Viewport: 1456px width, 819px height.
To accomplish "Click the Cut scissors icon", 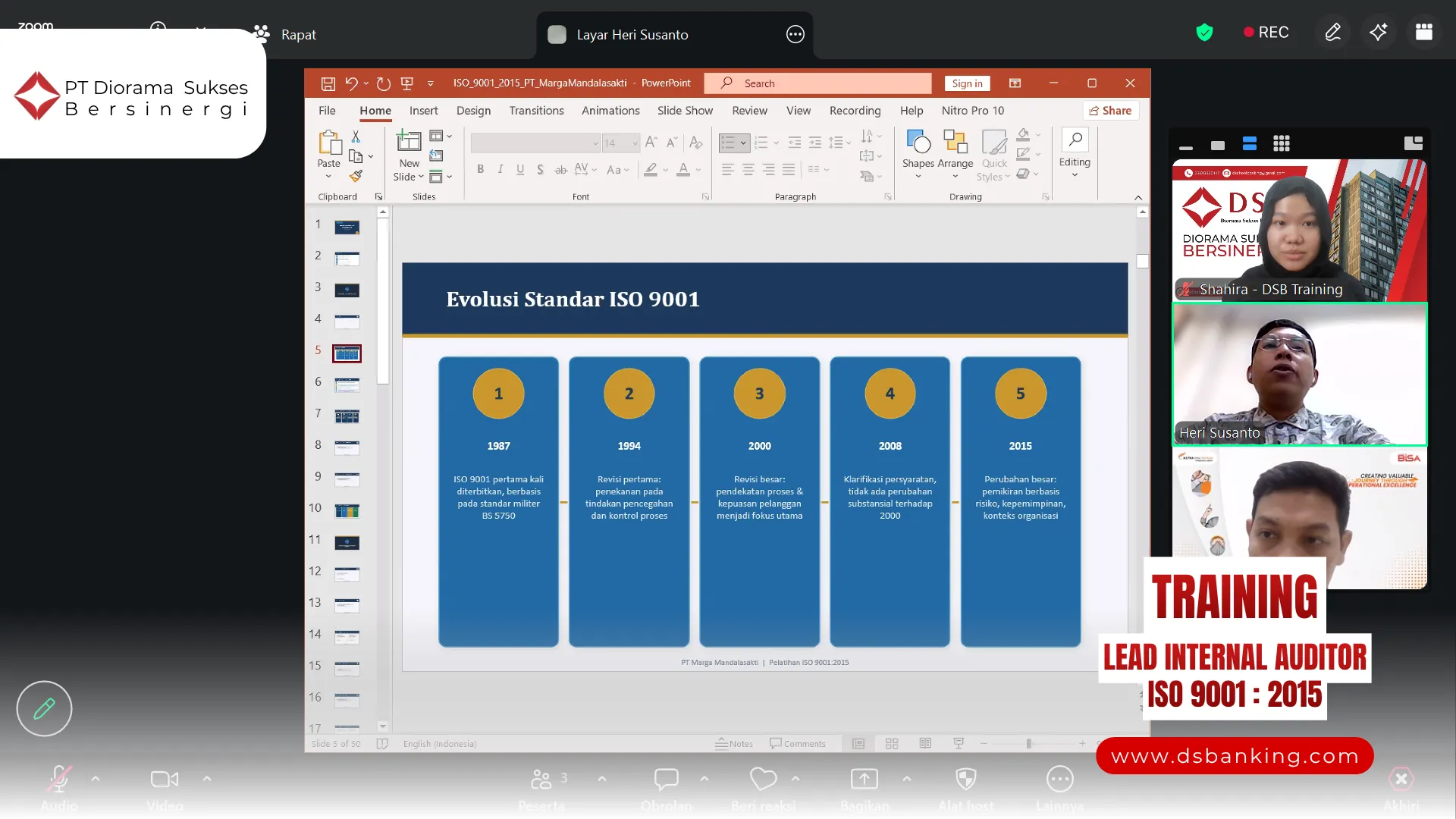I will pos(356,136).
